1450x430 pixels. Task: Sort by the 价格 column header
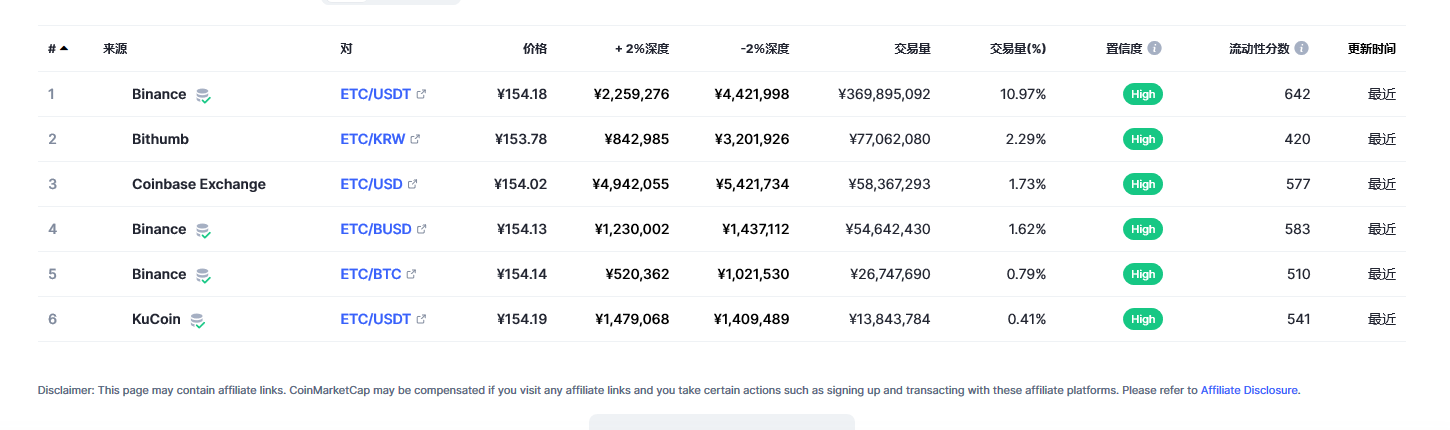click(x=535, y=48)
